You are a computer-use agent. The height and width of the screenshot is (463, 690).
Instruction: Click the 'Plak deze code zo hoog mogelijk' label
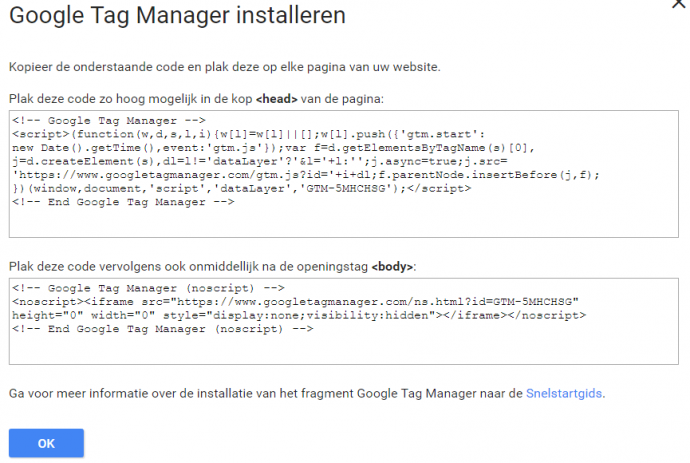click(130, 99)
